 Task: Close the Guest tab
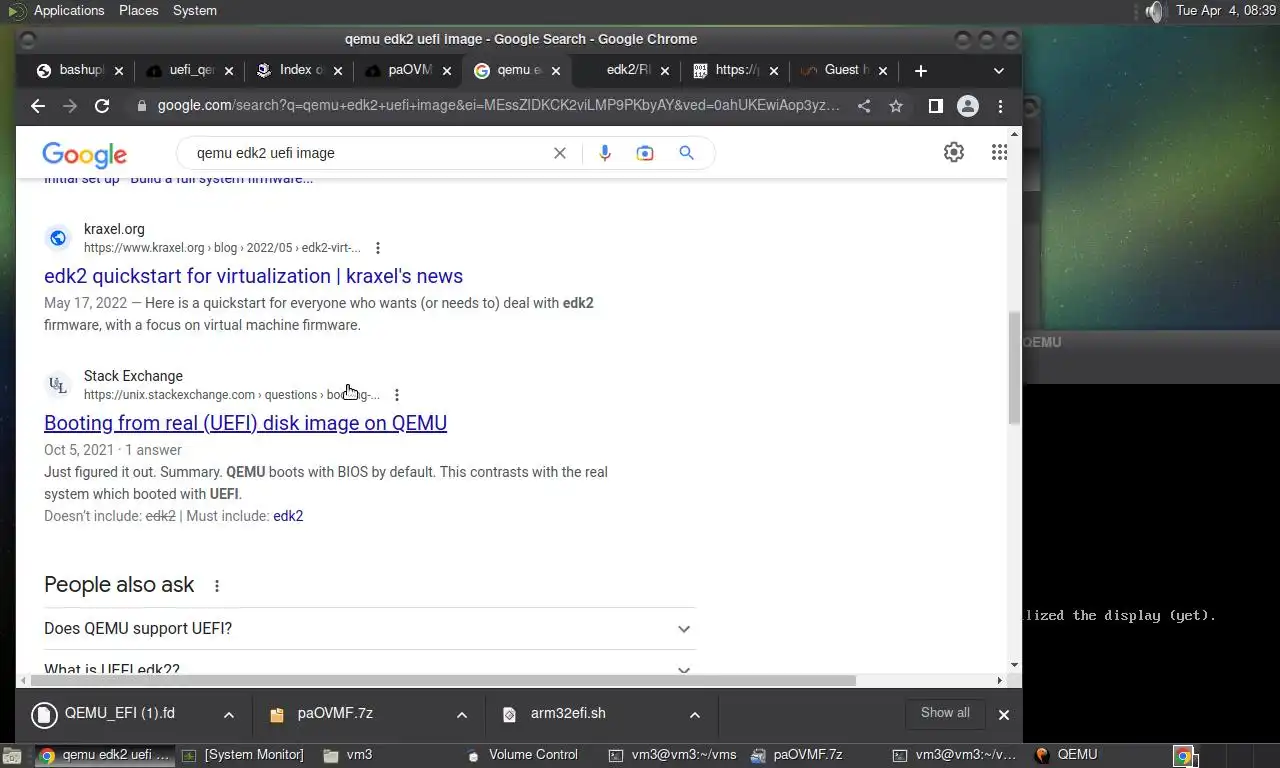(x=884, y=71)
